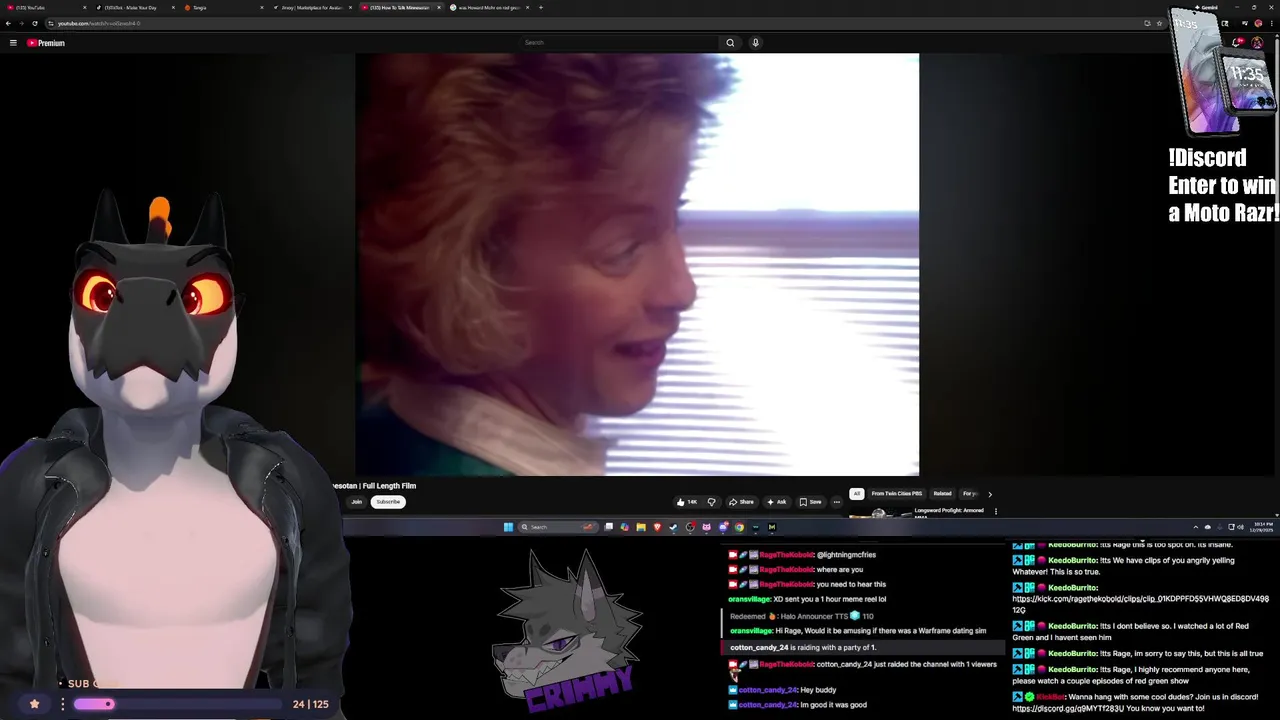The width and height of the screenshot is (1280, 720).
Task: Open the Longsword Profight suggested video thumbnail
Action: click(x=879, y=513)
